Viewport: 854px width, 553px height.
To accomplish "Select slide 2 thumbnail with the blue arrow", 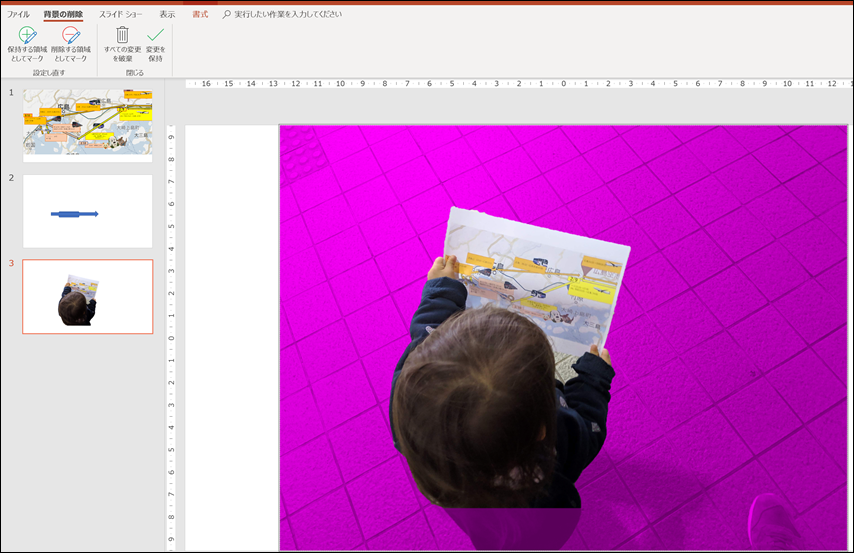I will click(88, 211).
